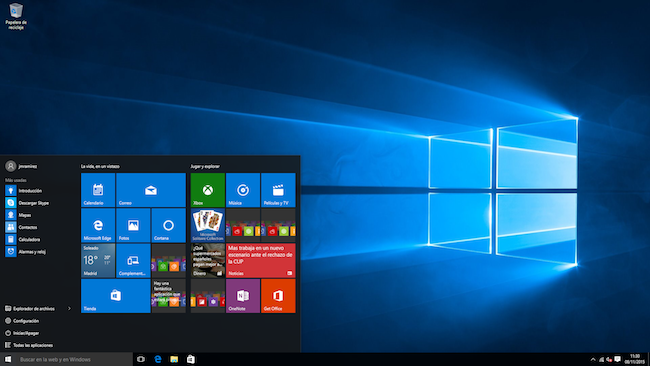Launch the Xbox tile
This screenshot has width=650, height=366.
click(x=208, y=190)
